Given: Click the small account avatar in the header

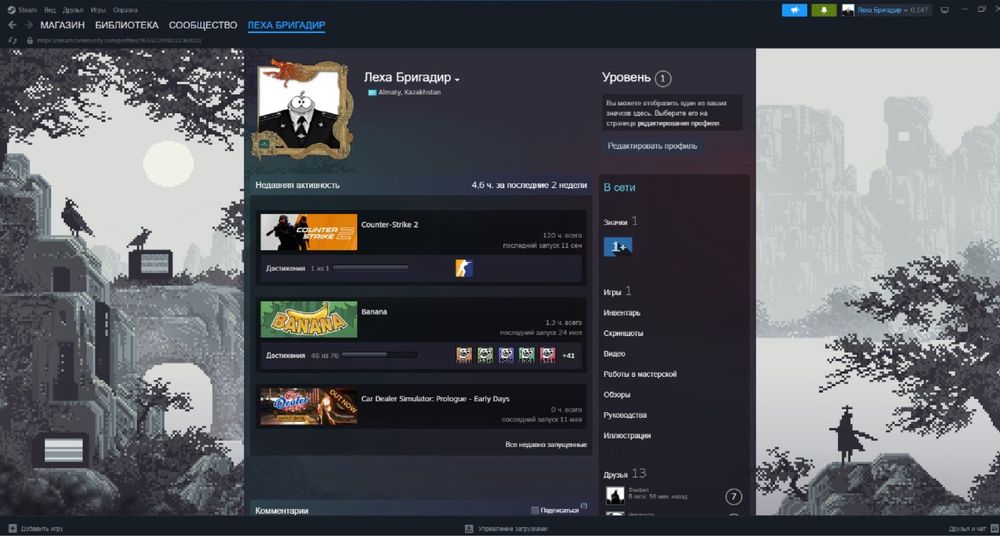Looking at the screenshot, I should (848, 10).
